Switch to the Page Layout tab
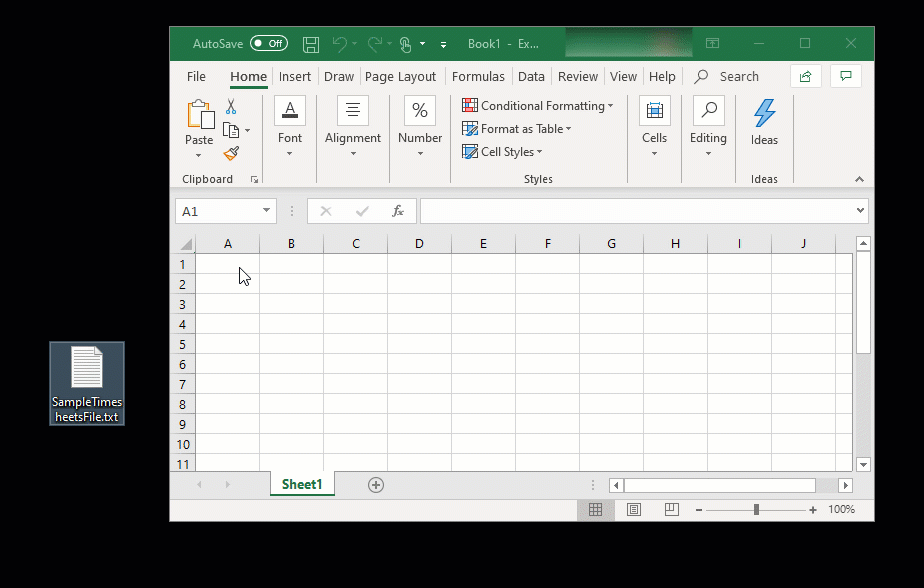 pyautogui.click(x=400, y=77)
